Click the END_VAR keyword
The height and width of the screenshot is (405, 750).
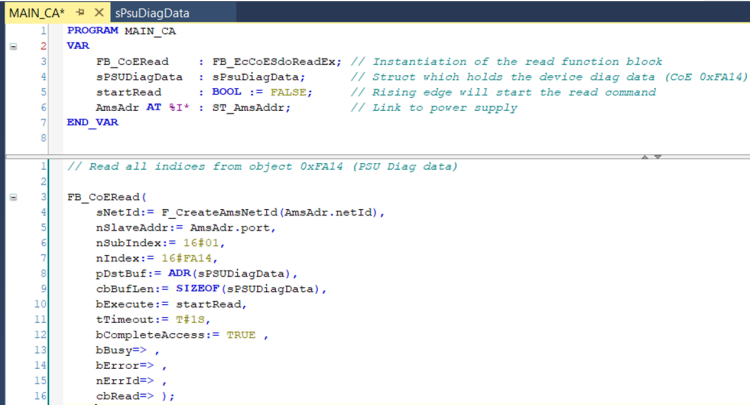[x=92, y=122]
